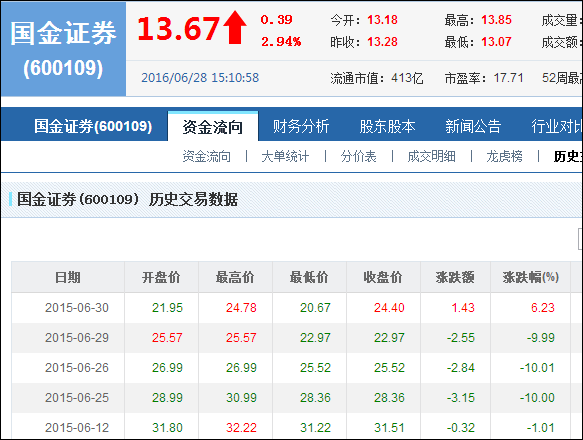
Task: Click closing price 31.51
Action: tap(389, 428)
